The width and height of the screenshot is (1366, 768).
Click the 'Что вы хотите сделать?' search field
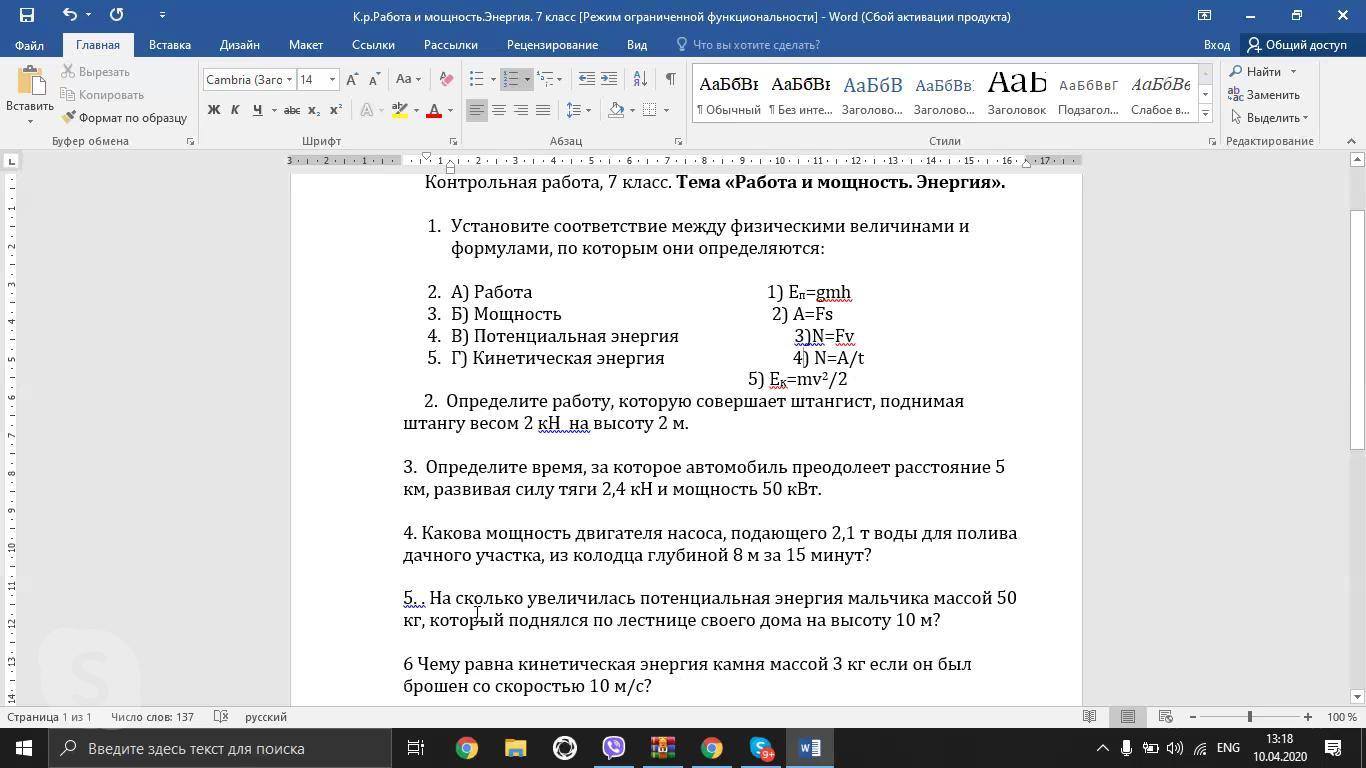tap(756, 44)
